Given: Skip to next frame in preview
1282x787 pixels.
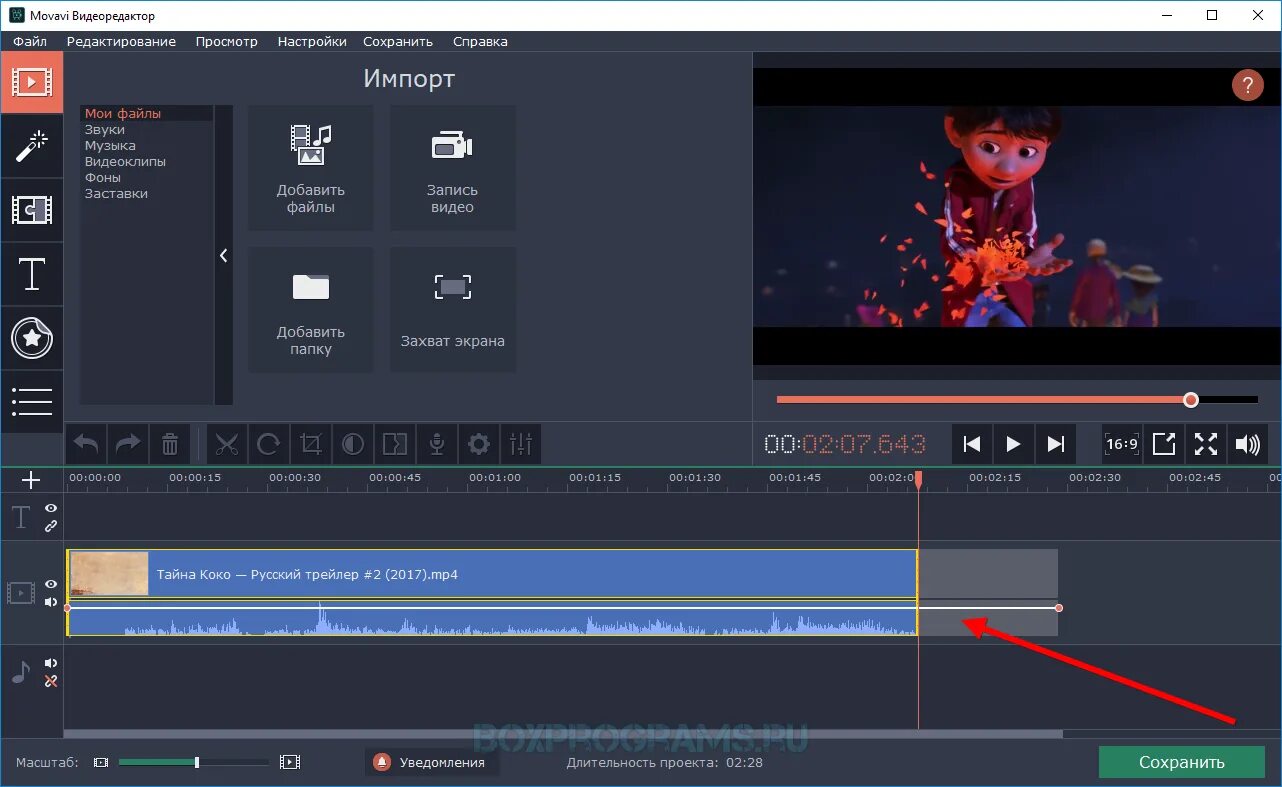Looking at the screenshot, I should (x=1055, y=444).
